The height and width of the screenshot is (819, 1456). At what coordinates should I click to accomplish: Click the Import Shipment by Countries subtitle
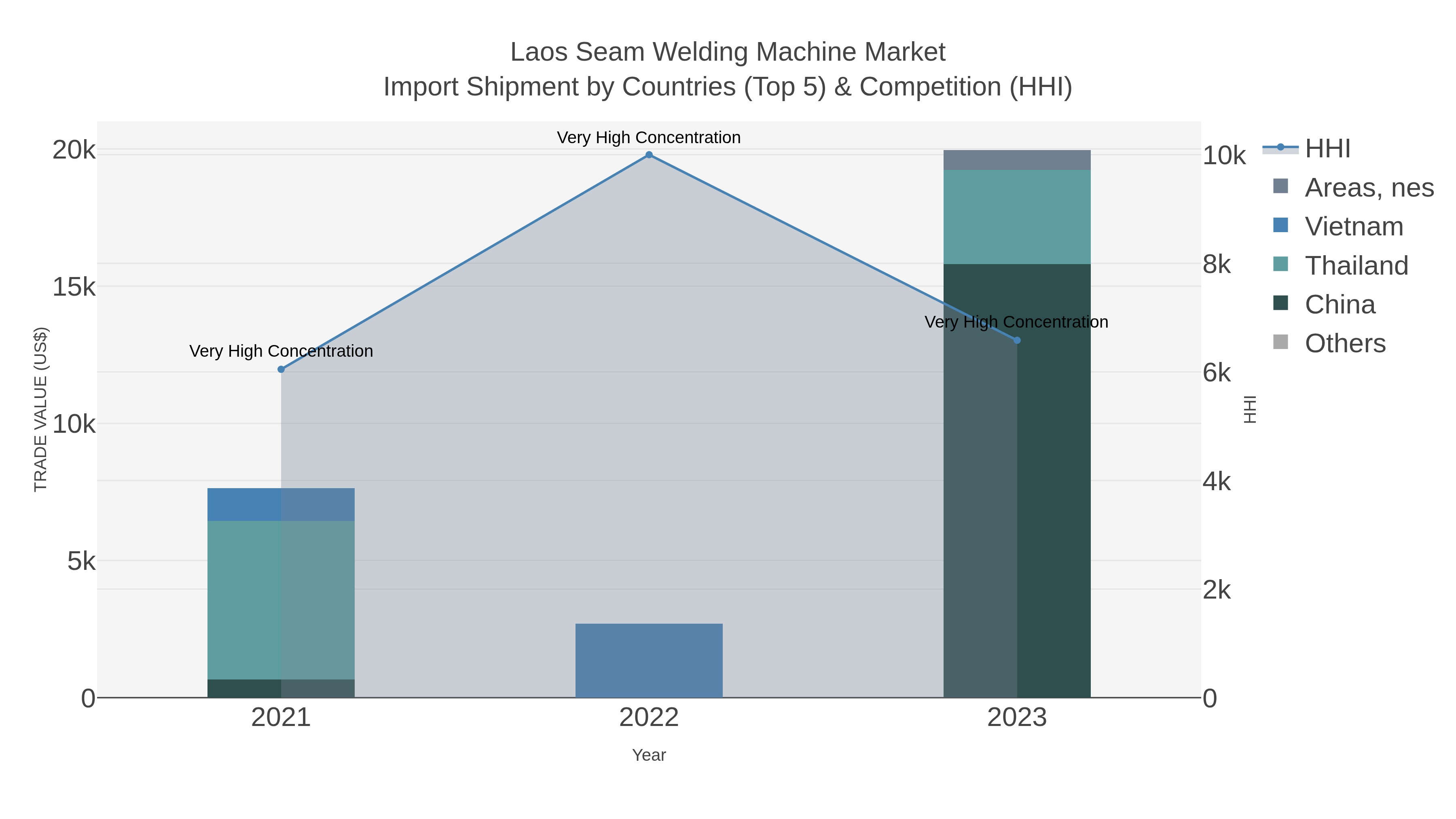point(728,87)
